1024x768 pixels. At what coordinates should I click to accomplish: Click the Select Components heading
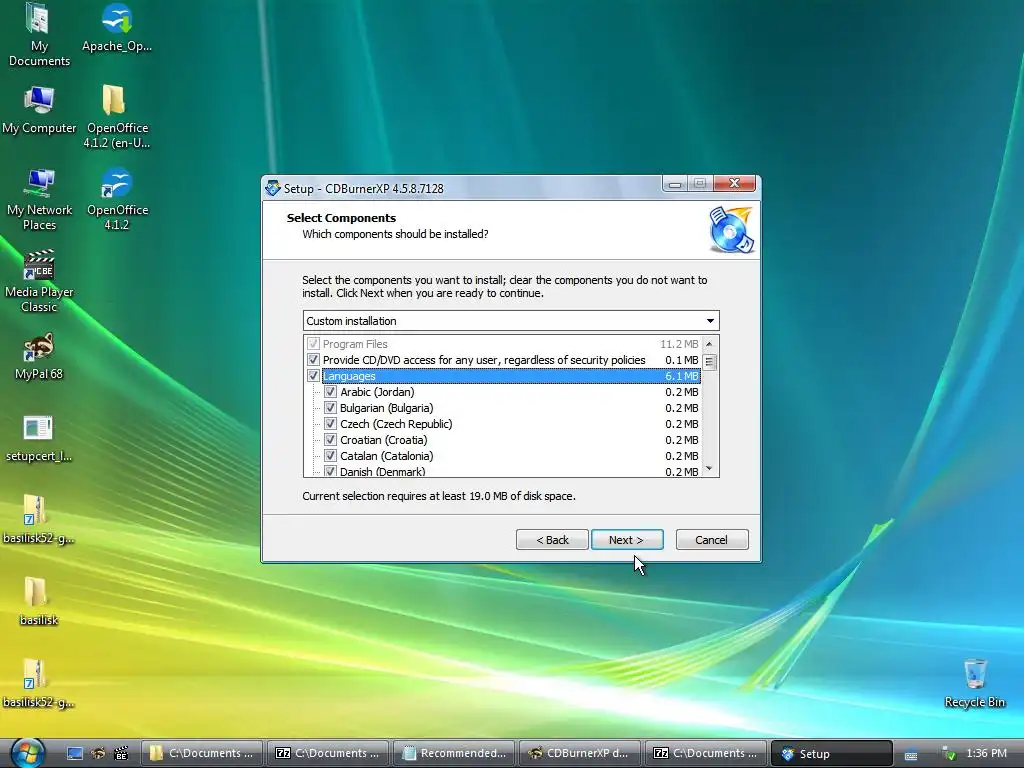[341, 217]
